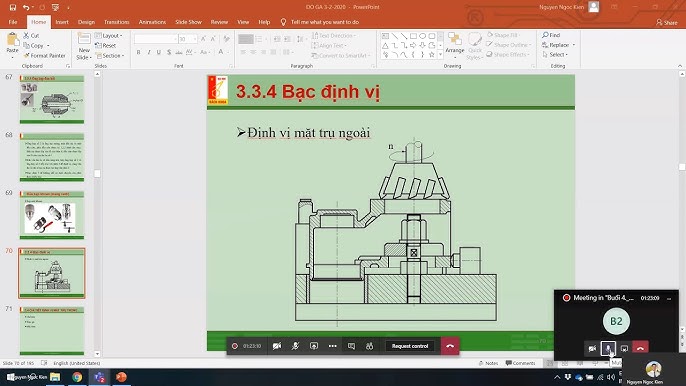Open more actions in meeting toolbar

pyautogui.click(x=332, y=346)
